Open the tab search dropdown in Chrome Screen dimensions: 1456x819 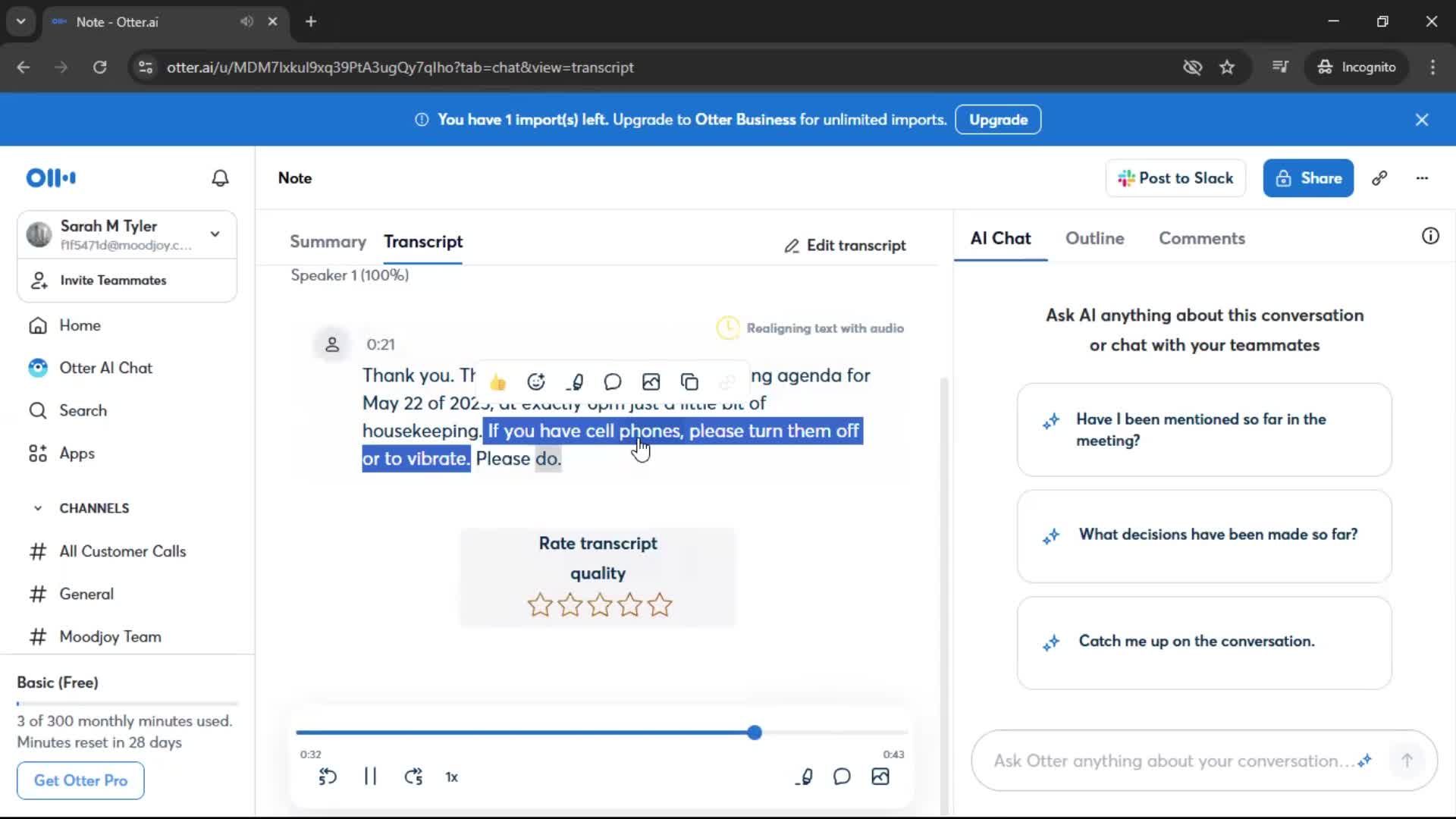click(x=21, y=21)
